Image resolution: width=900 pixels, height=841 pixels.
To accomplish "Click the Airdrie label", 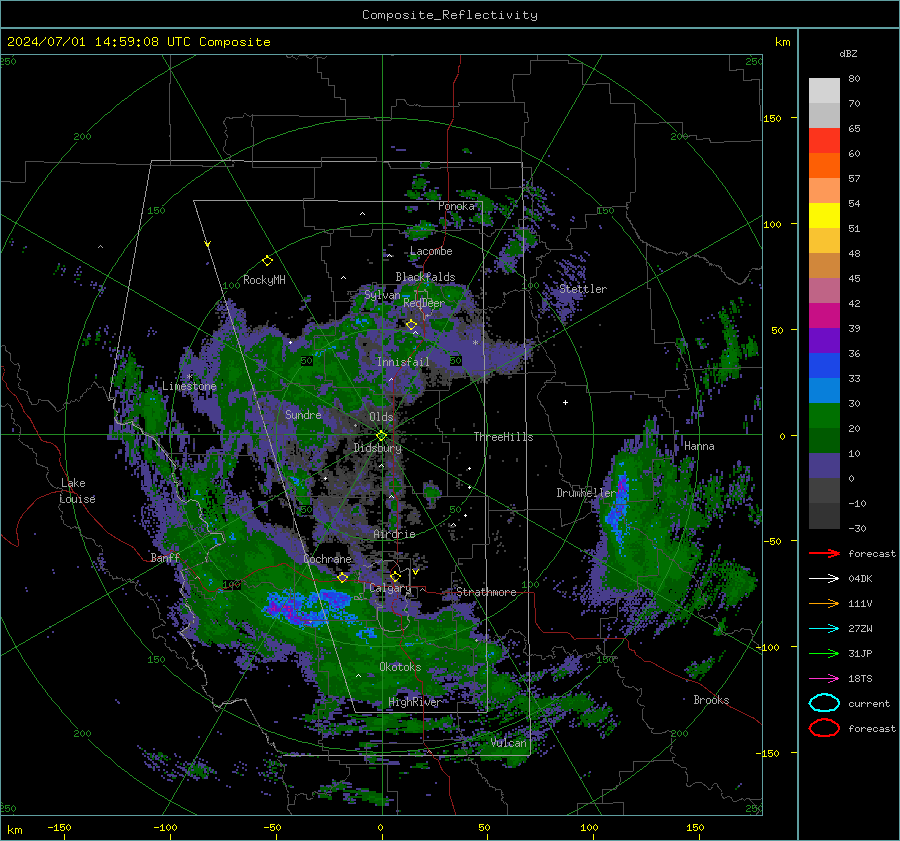I will click(x=394, y=534).
